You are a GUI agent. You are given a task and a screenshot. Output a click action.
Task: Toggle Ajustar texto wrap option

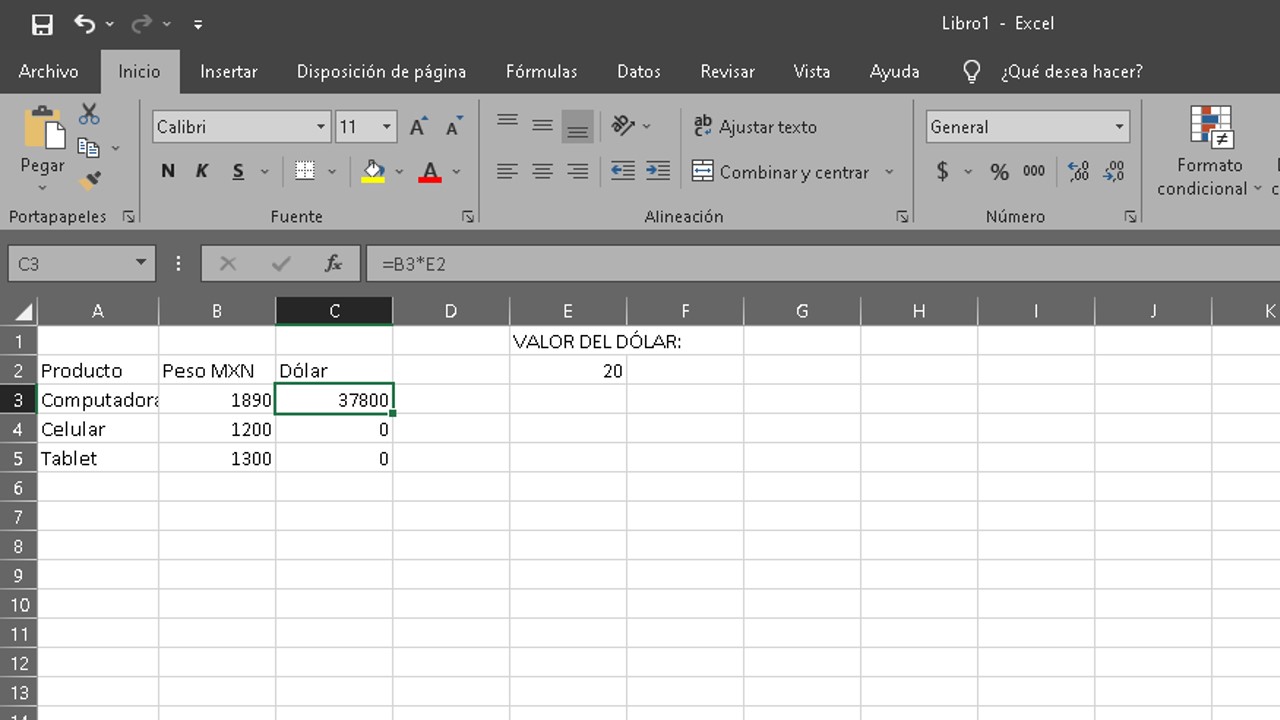click(x=755, y=127)
